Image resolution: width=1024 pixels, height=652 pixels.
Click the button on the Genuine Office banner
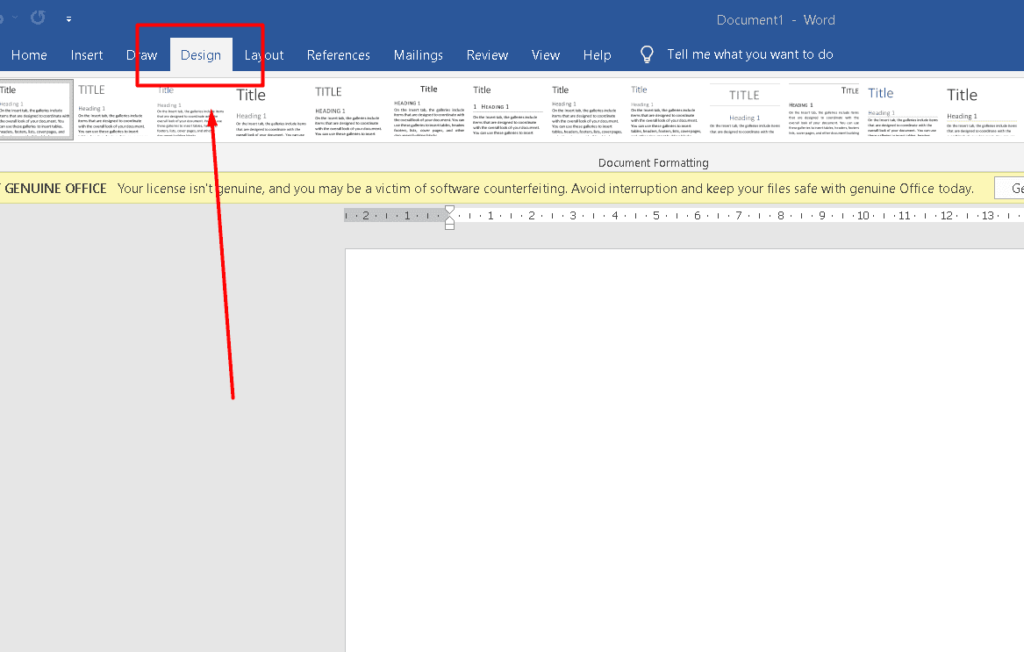coord(1010,188)
